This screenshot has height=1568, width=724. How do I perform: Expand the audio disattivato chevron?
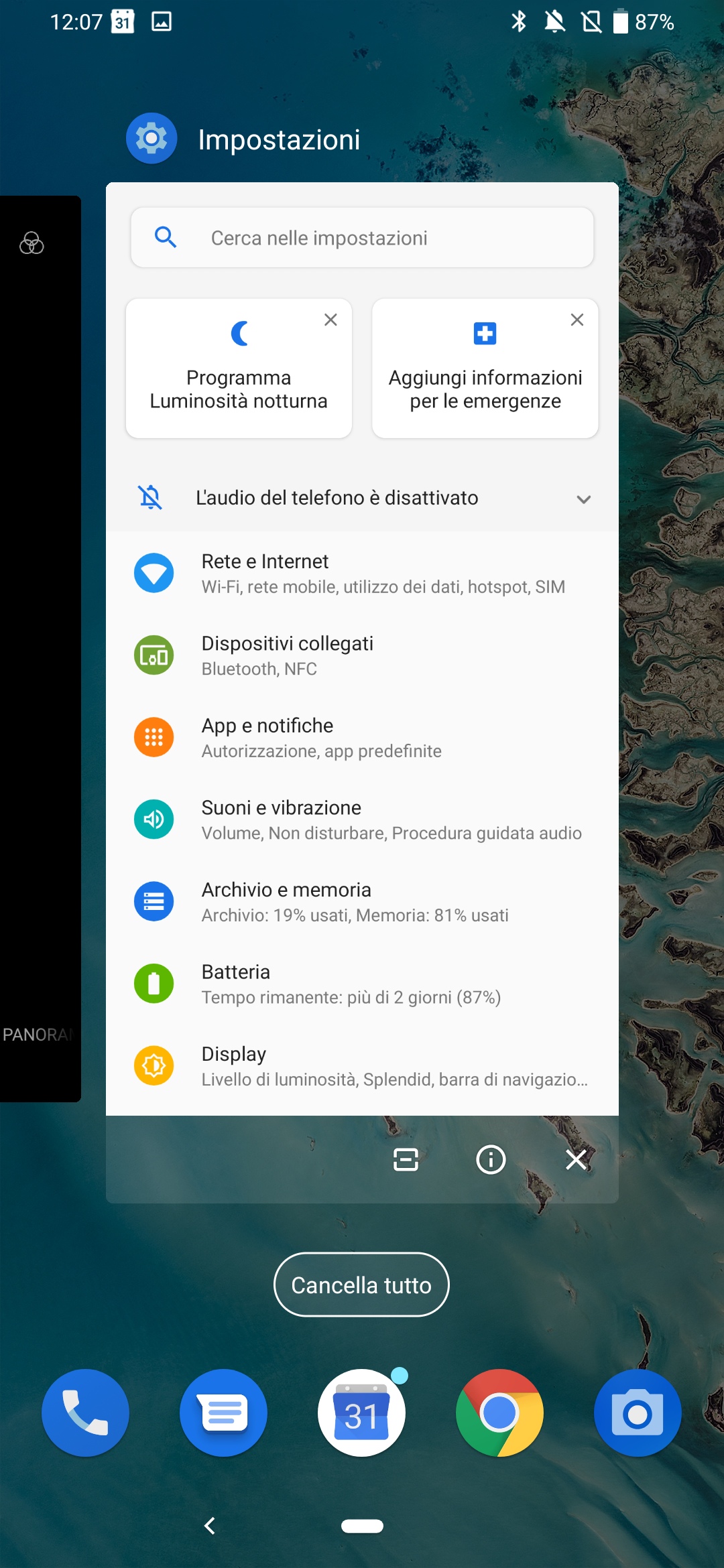click(584, 499)
